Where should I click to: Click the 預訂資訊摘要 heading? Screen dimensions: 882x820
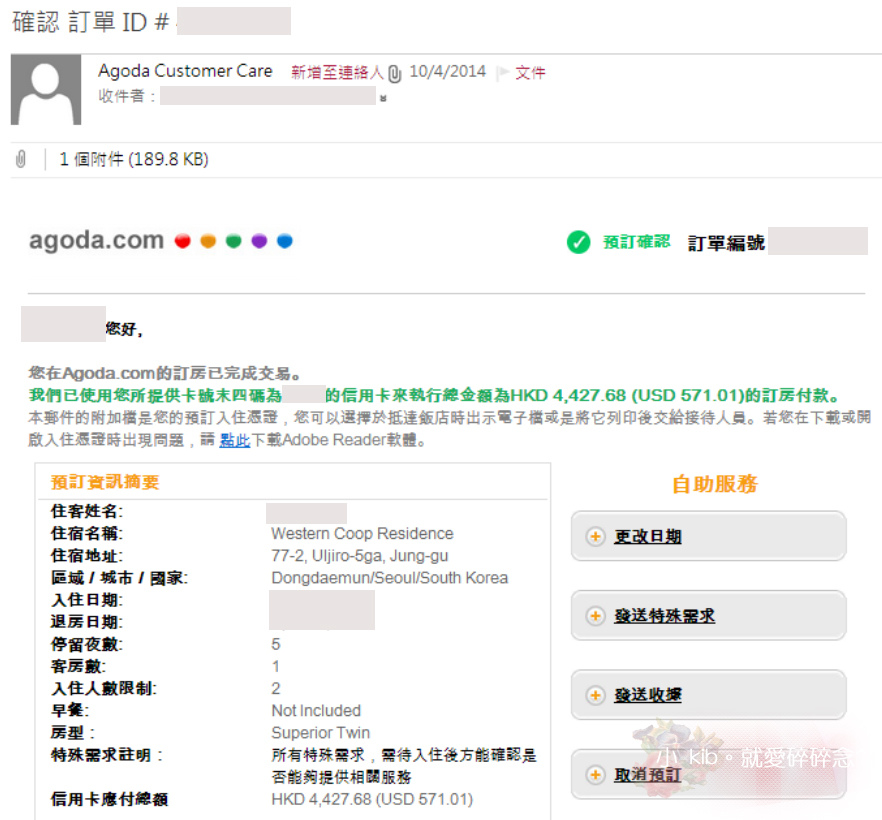coord(105,482)
